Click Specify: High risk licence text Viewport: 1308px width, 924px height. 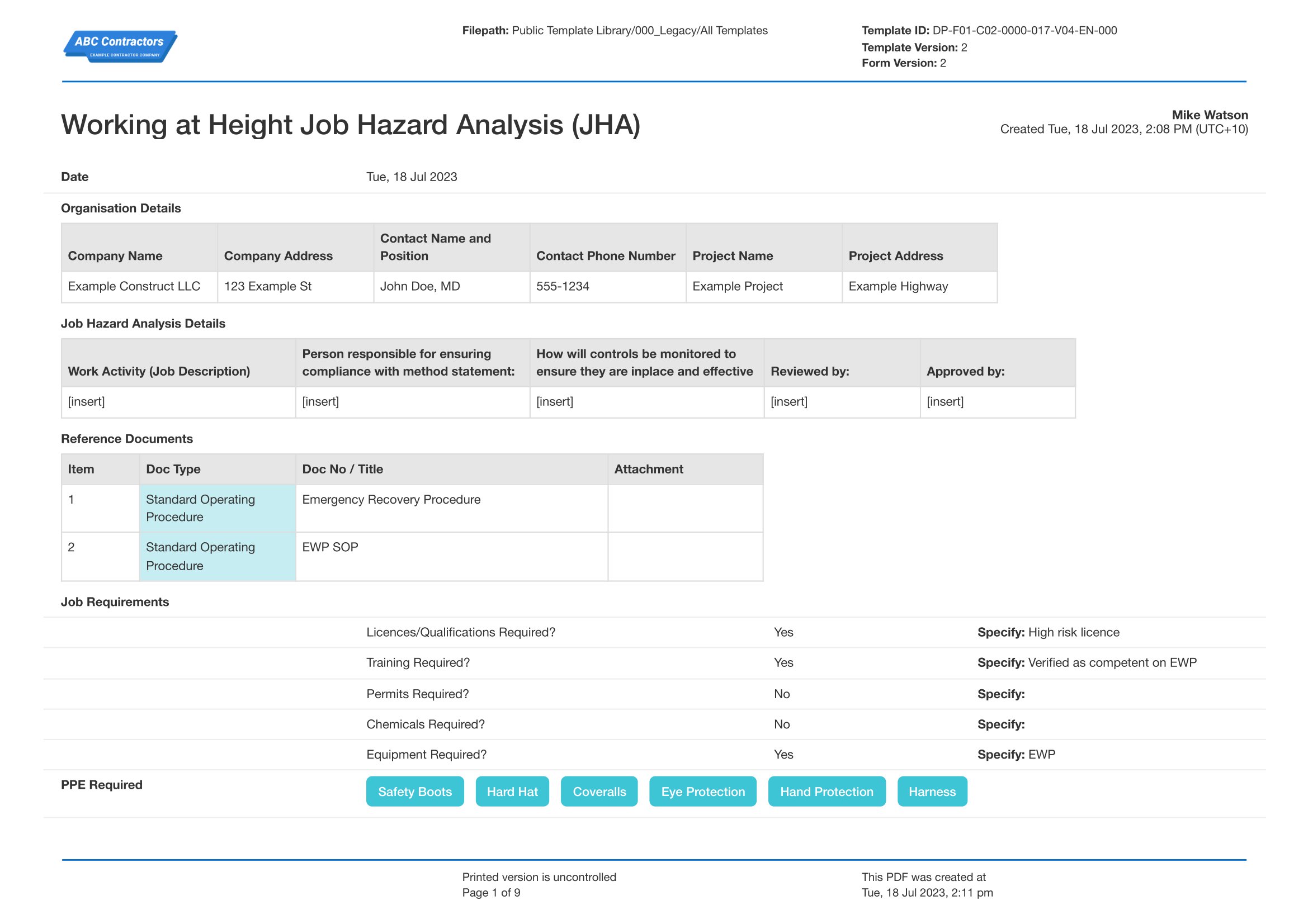coord(1048,632)
